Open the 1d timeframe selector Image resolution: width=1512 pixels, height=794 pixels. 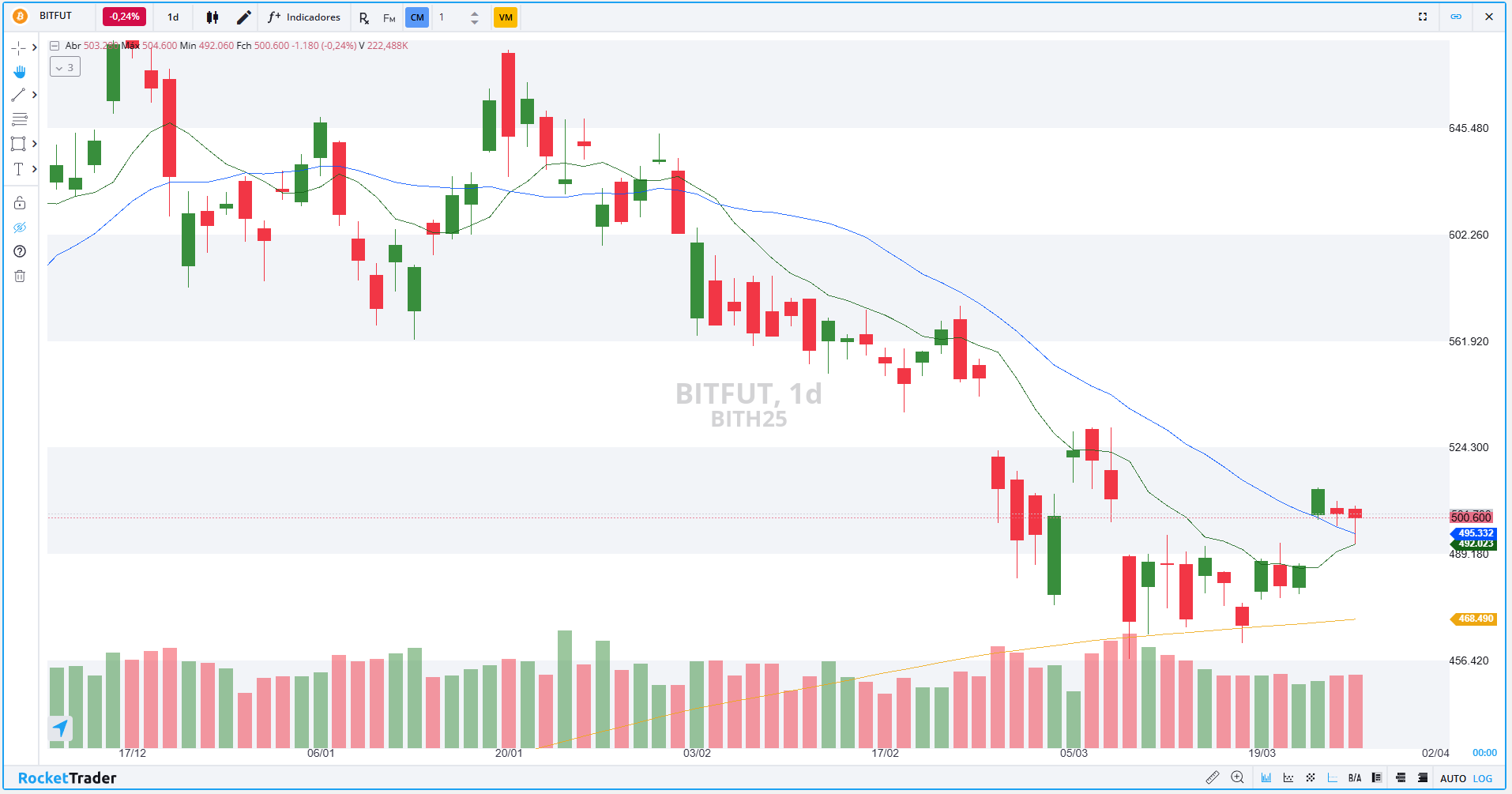coord(173,17)
